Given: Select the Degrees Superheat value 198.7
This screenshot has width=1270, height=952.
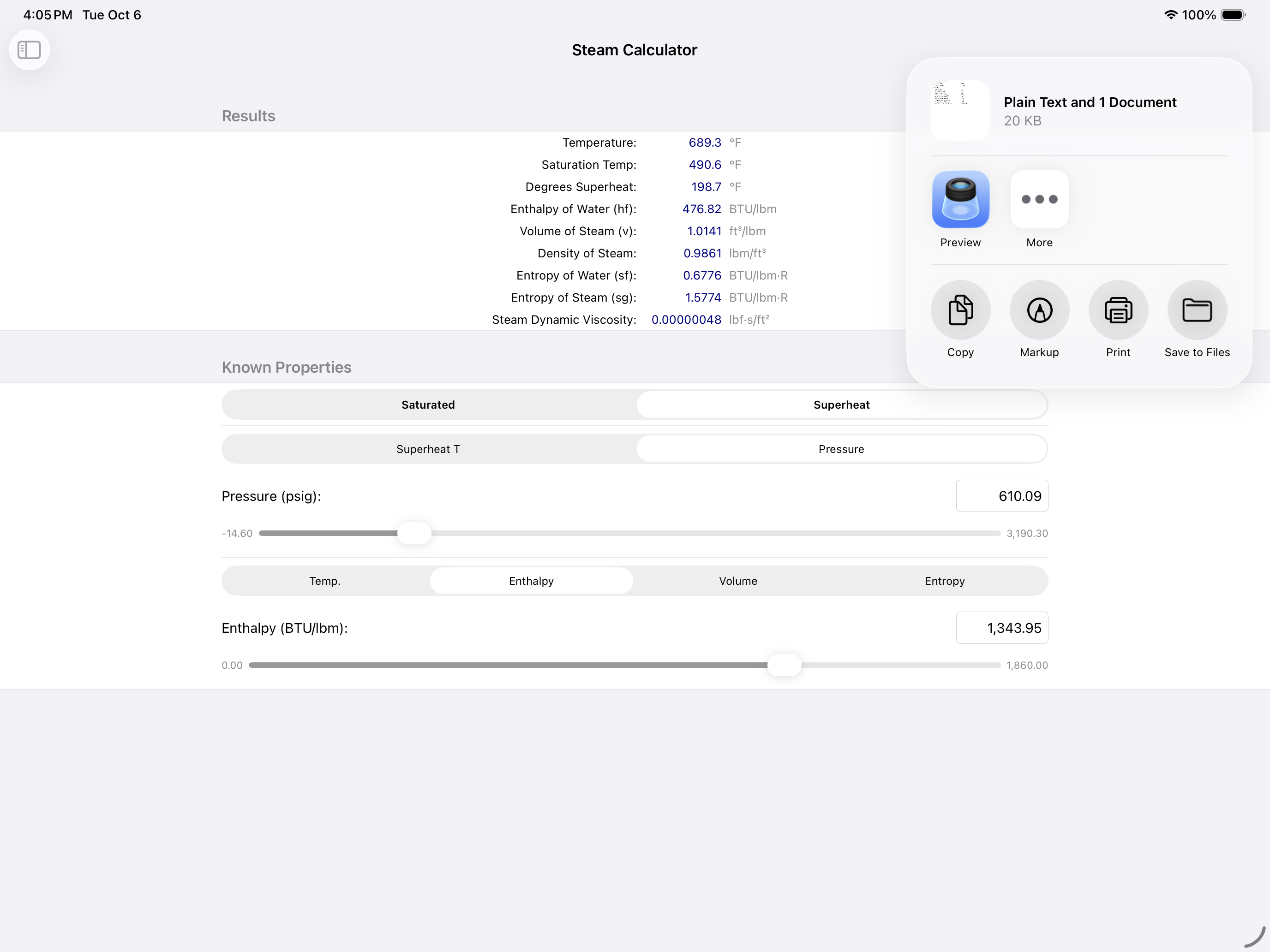Looking at the screenshot, I should tap(706, 186).
